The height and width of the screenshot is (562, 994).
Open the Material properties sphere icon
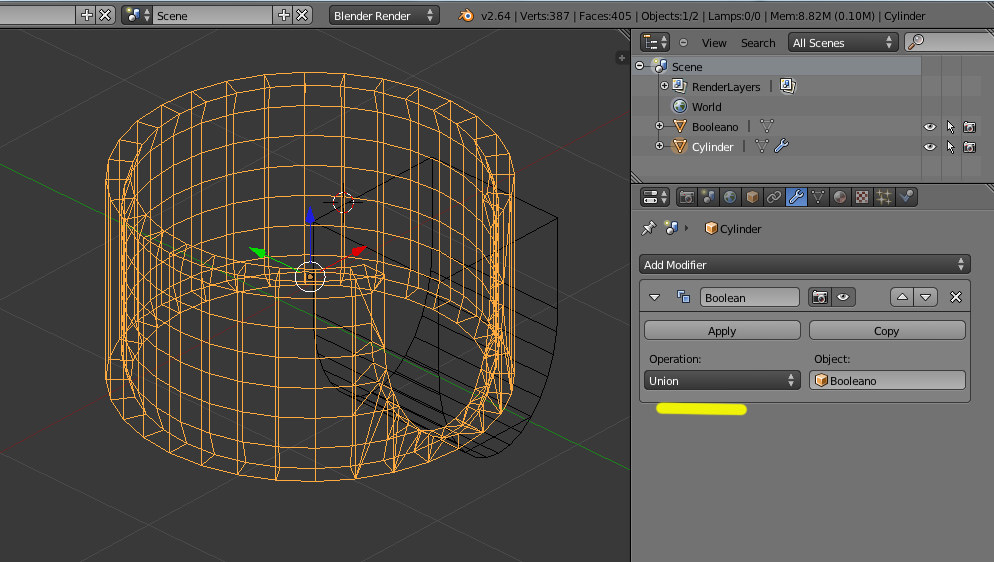click(x=840, y=197)
